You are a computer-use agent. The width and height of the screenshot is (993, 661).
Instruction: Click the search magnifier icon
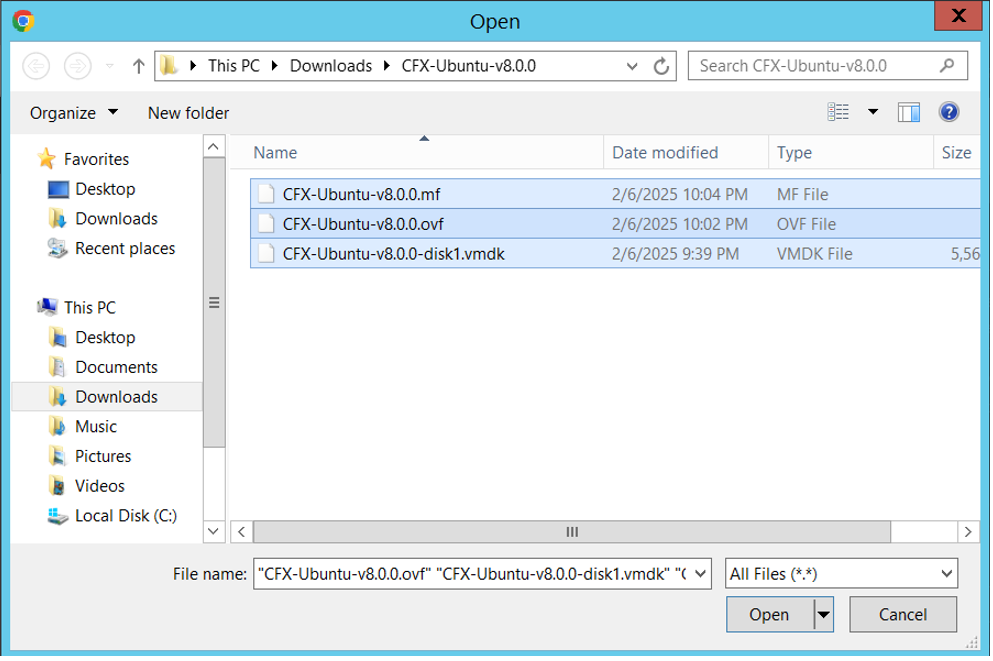tap(947, 66)
